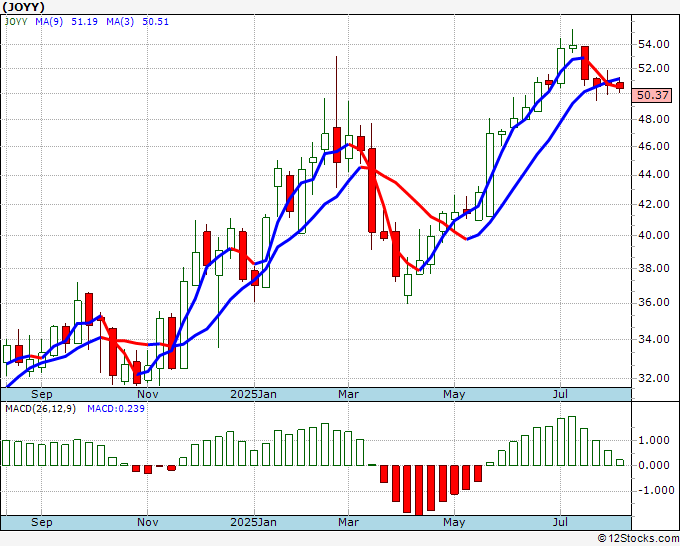Click the 38.00 price axis label
This screenshot has height=546, width=680.
tap(653, 268)
